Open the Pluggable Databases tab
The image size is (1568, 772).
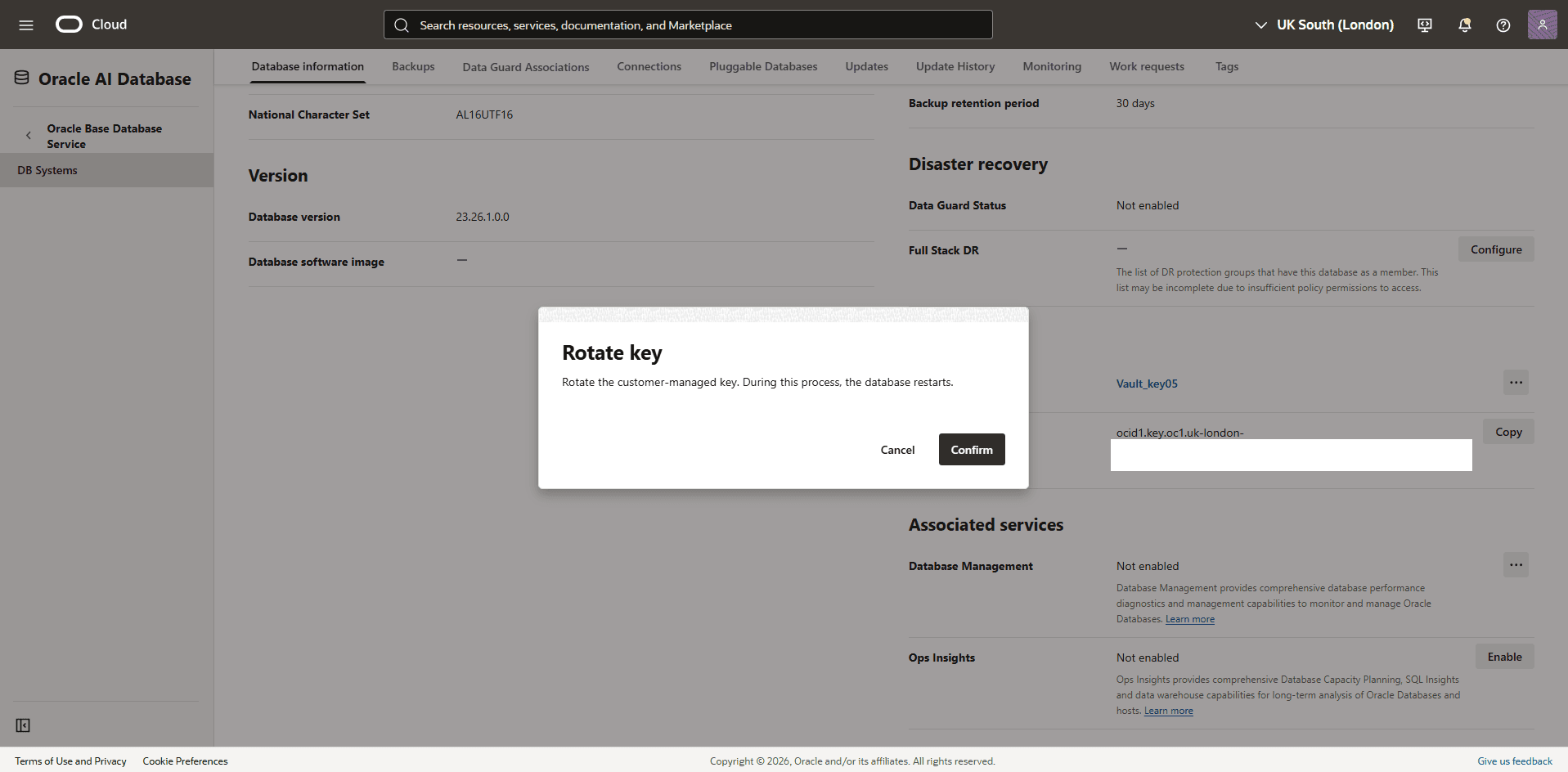pos(763,66)
